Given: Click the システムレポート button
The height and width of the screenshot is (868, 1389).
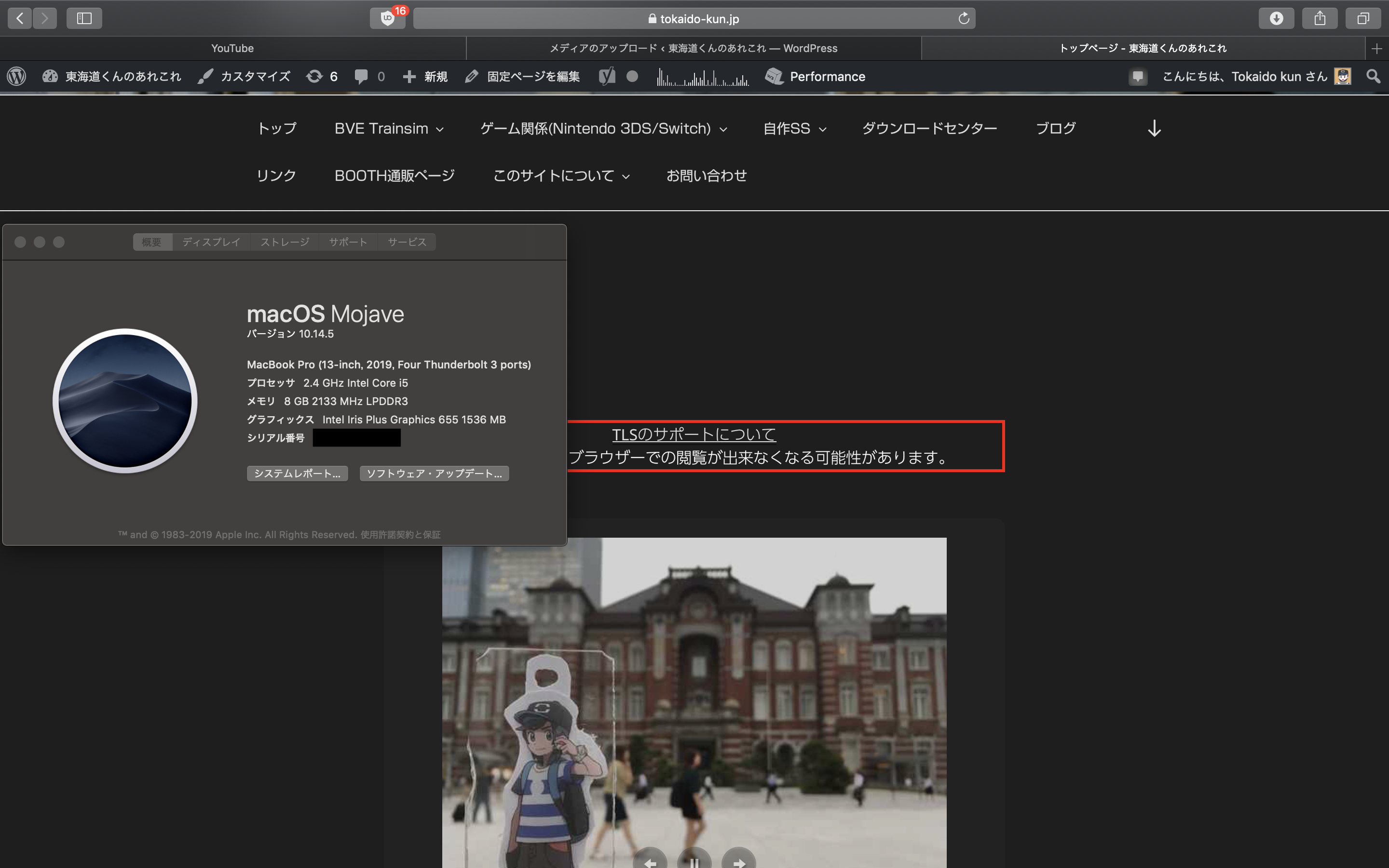Looking at the screenshot, I should click(x=297, y=474).
